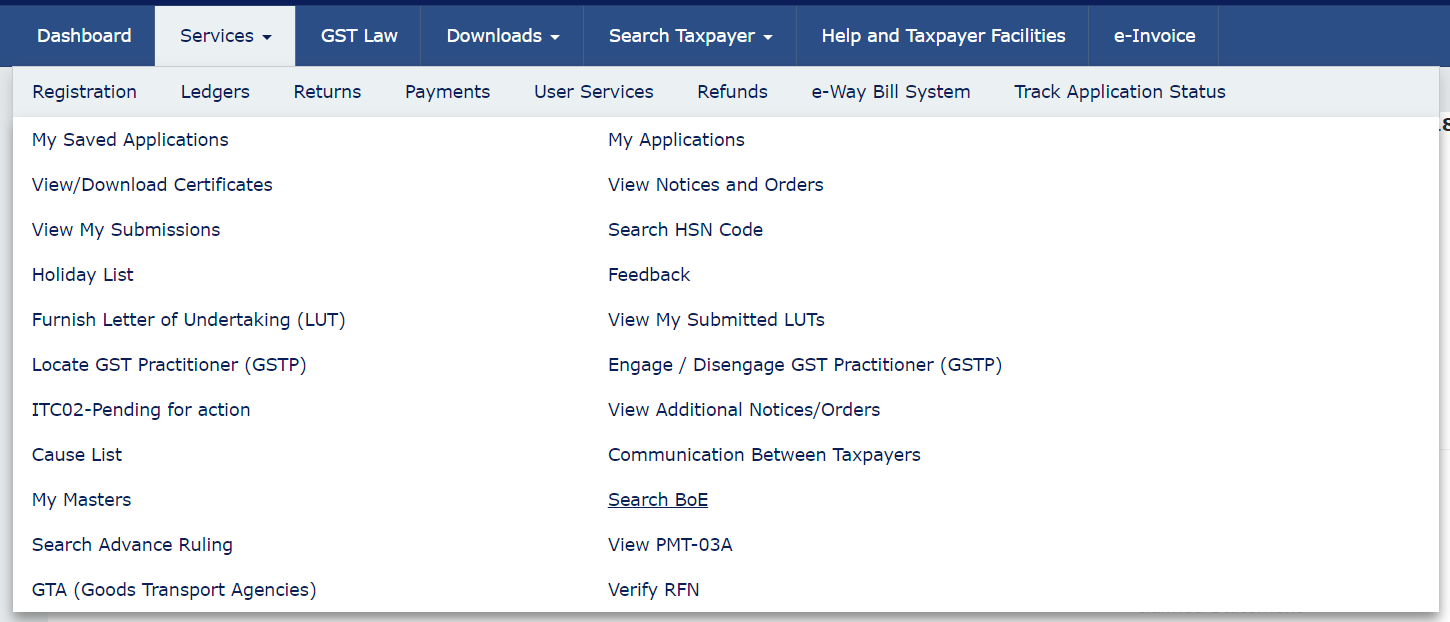The height and width of the screenshot is (622, 1450).
Task: Open View PMT-03A link
Action: coord(670,545)
